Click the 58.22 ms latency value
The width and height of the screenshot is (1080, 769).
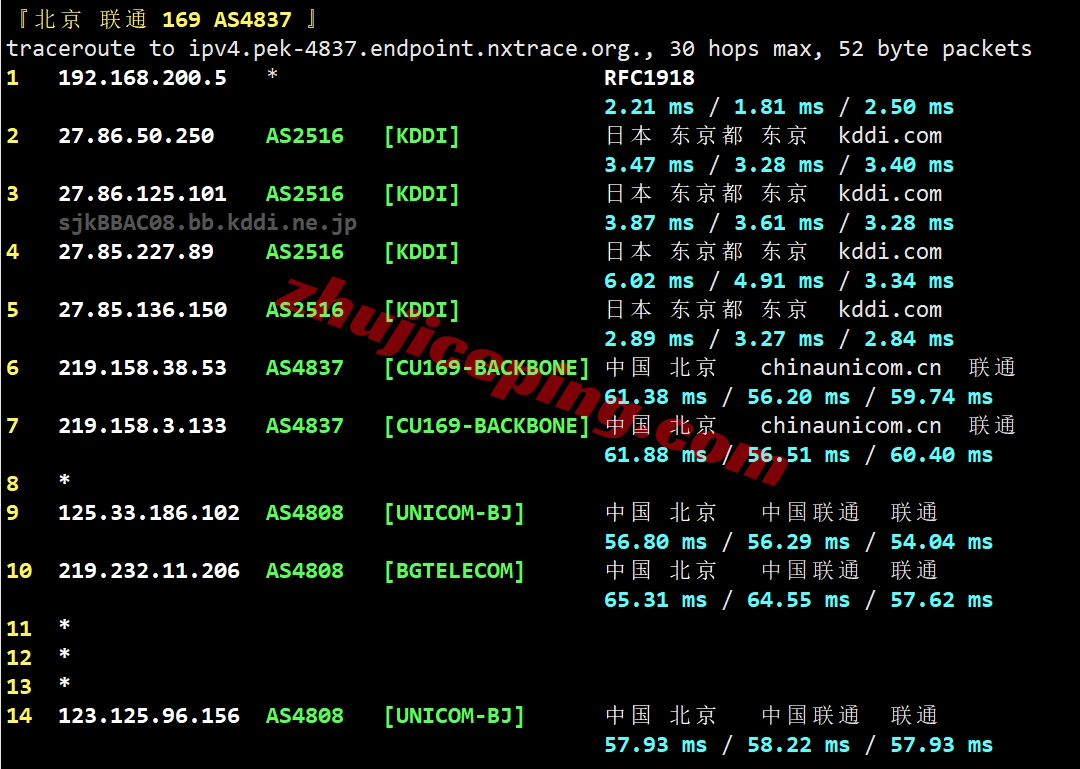798,745
